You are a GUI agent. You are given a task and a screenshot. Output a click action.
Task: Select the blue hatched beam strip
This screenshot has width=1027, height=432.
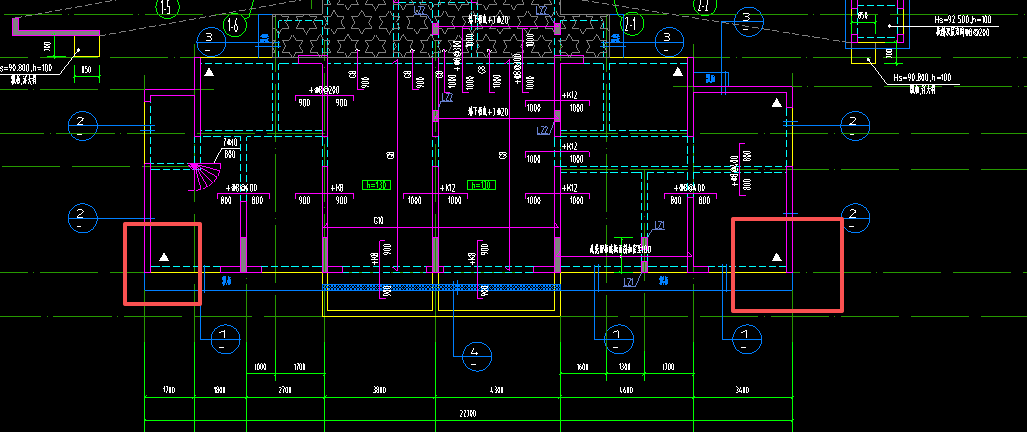coord(442,287)
